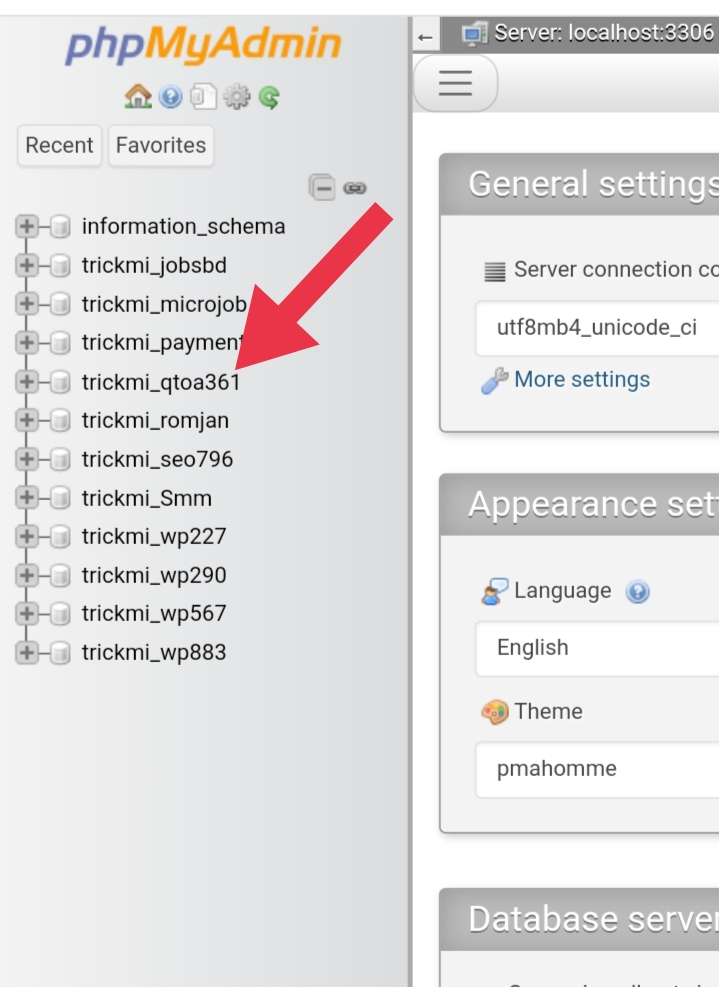This screenshot has width=719, height=987.
Task: Collapse sidebar using left arrow button
Action: coord(425,37)
